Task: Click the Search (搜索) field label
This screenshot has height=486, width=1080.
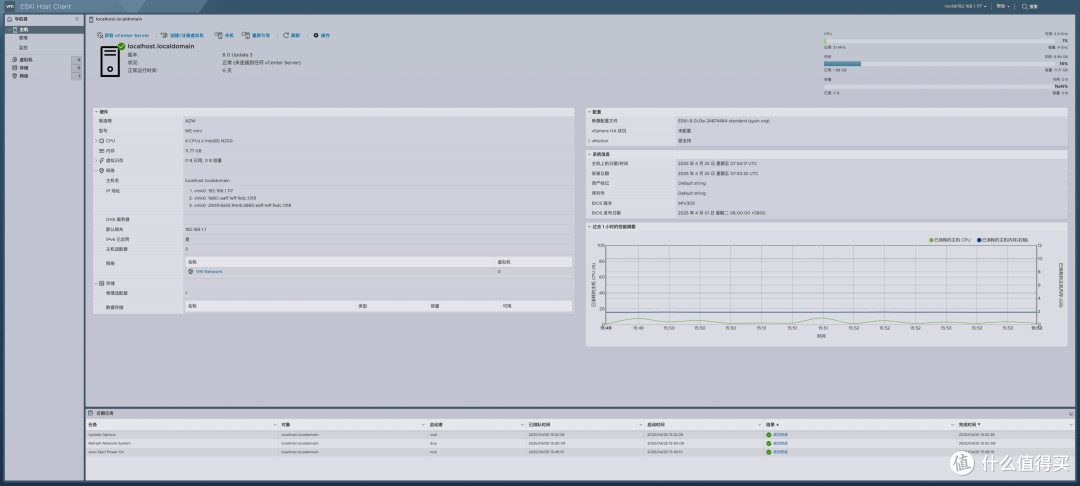Action: point(1034,6)
